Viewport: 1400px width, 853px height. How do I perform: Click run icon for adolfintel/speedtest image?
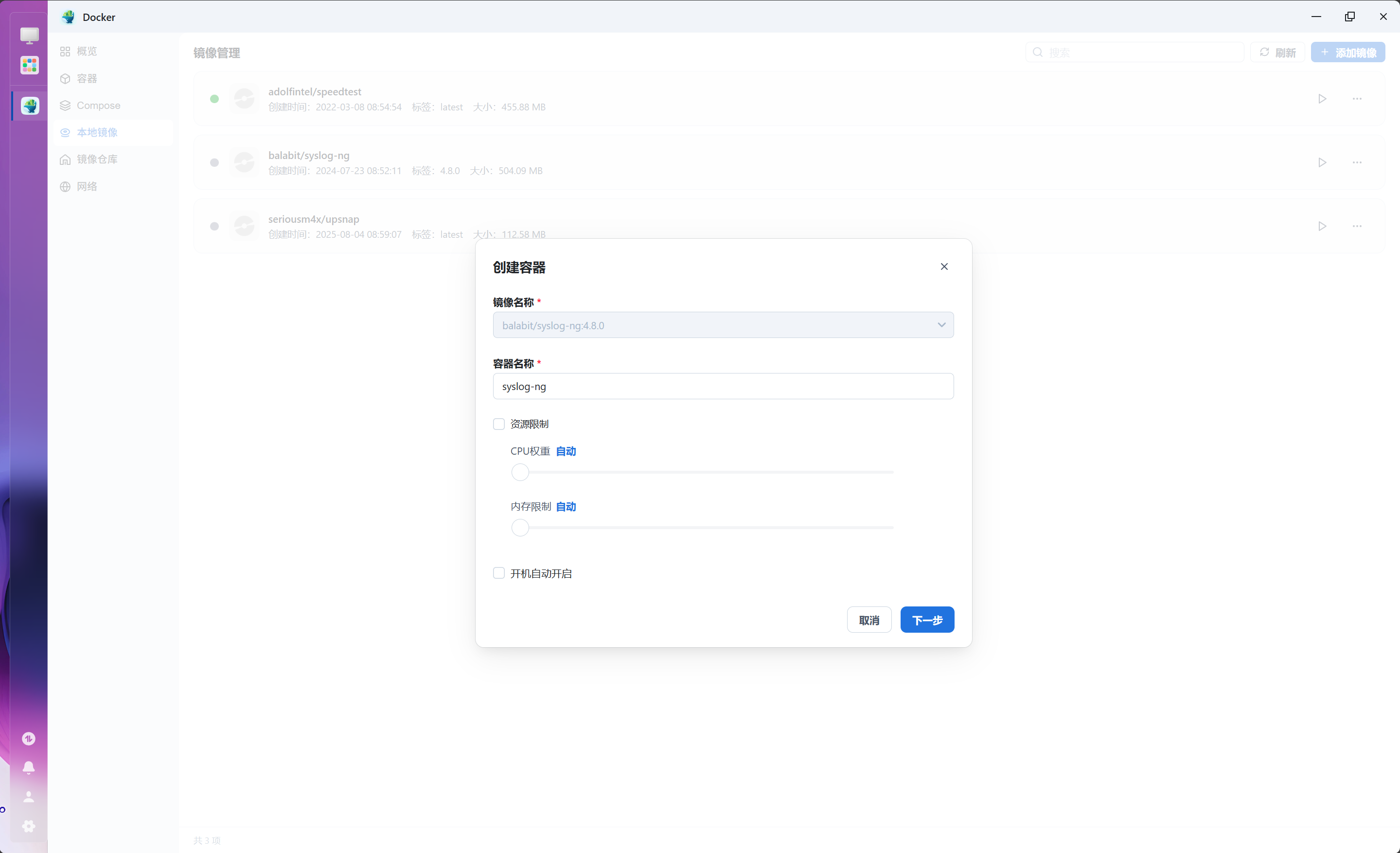pyautogui.click(x=1322, y=99)
